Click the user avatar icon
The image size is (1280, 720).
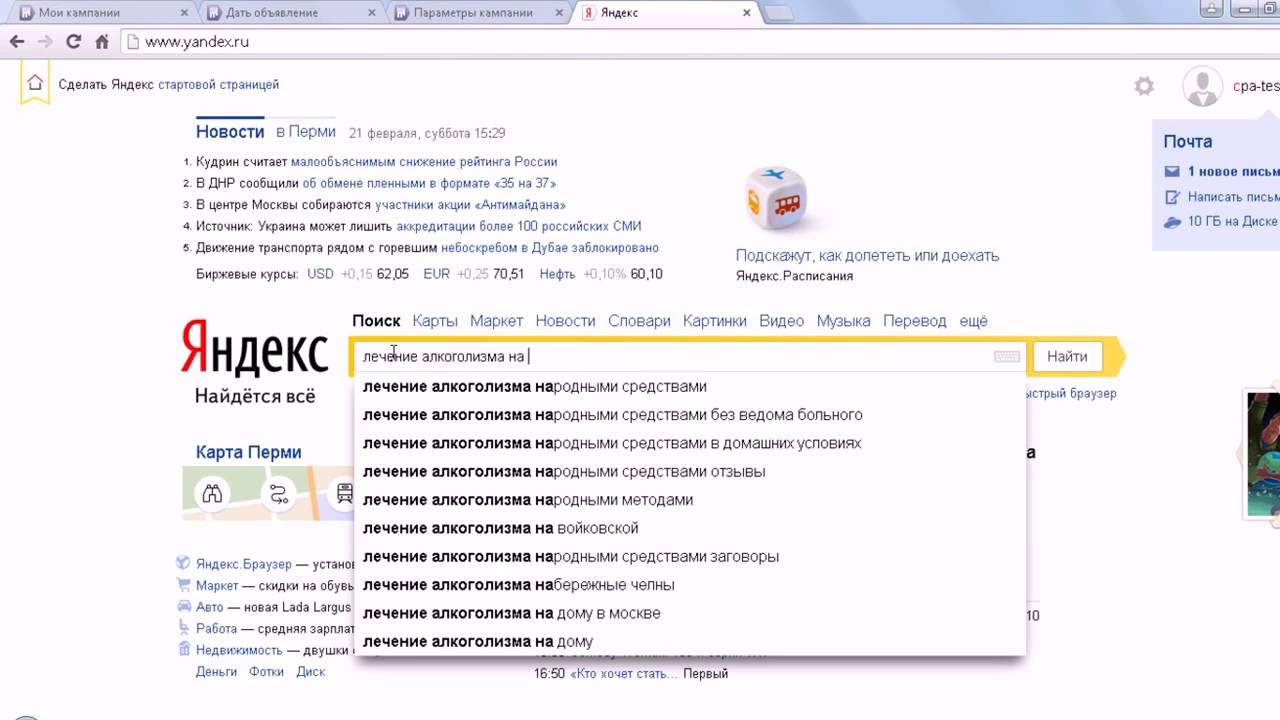(x=1202, y=86)
